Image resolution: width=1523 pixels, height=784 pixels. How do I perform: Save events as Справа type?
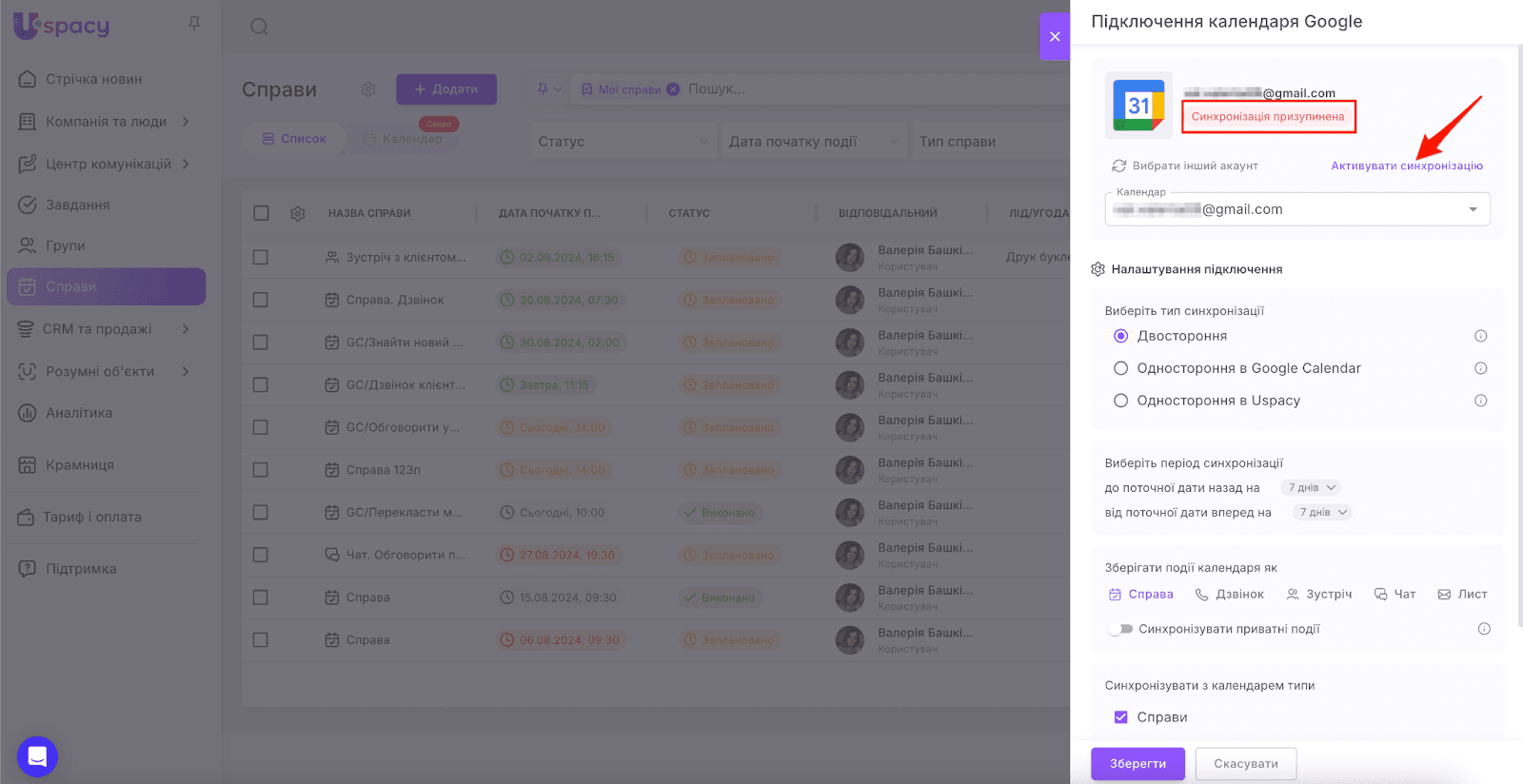(1141, 595)
